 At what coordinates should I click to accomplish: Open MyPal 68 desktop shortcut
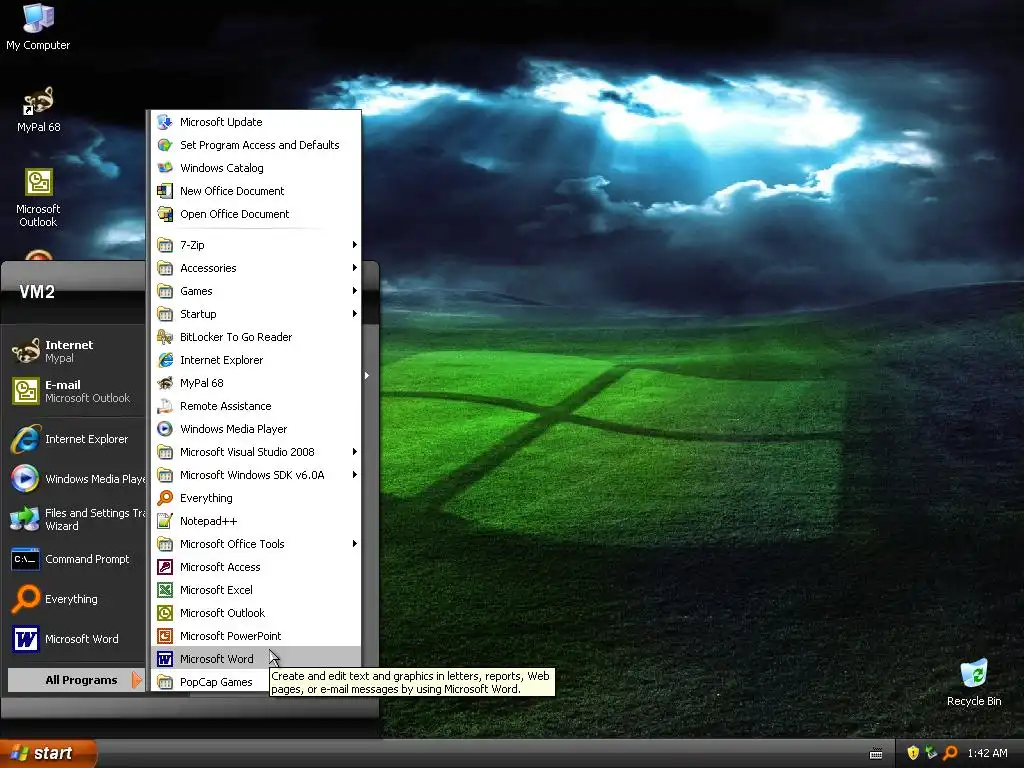point(38,109)
